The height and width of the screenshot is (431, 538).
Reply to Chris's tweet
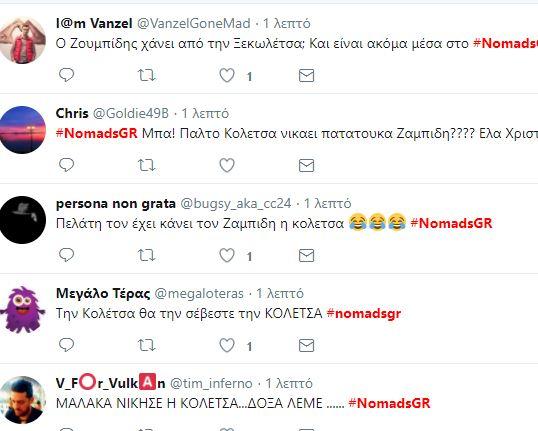[x=66, y=165]
